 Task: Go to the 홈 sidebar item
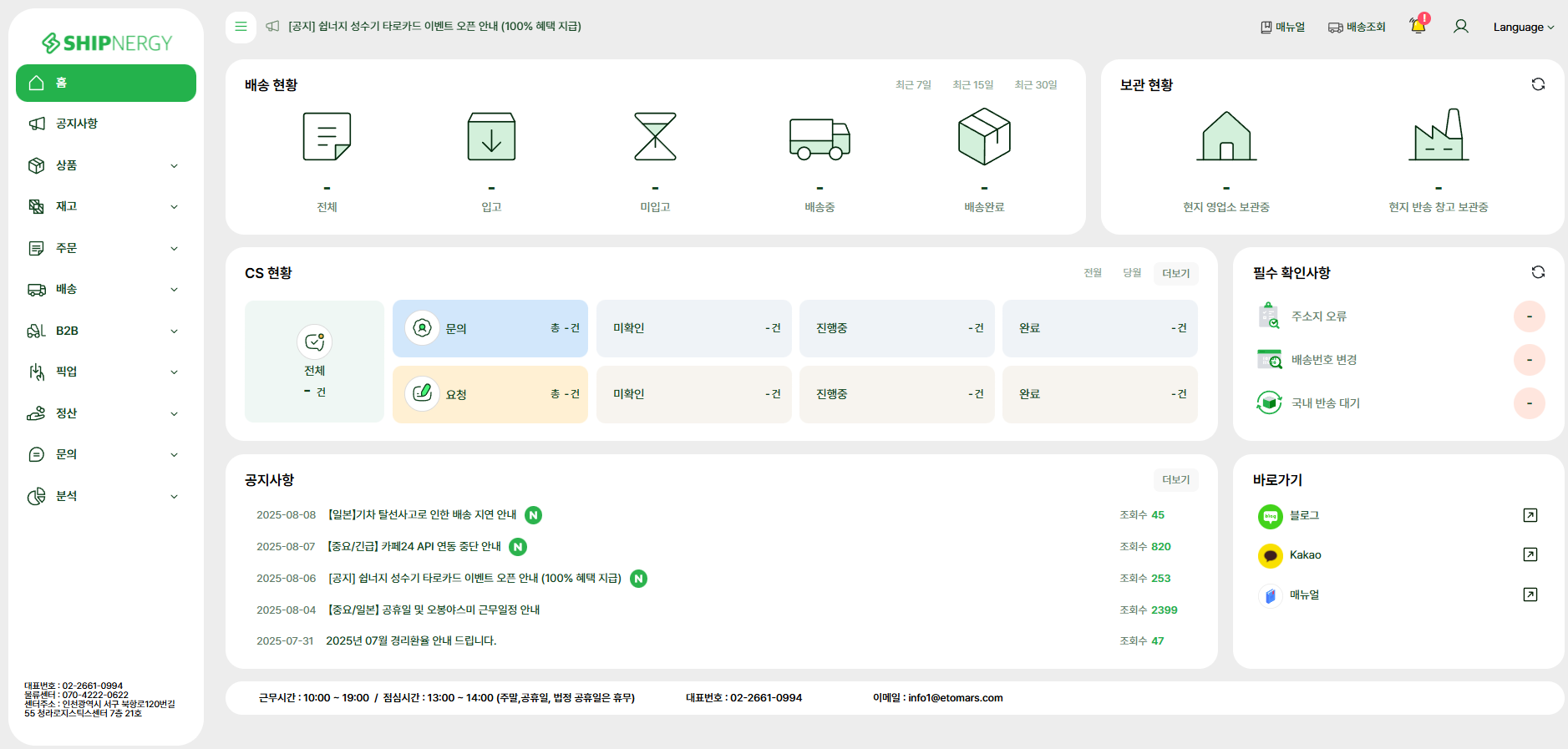(x=105, y=83)
